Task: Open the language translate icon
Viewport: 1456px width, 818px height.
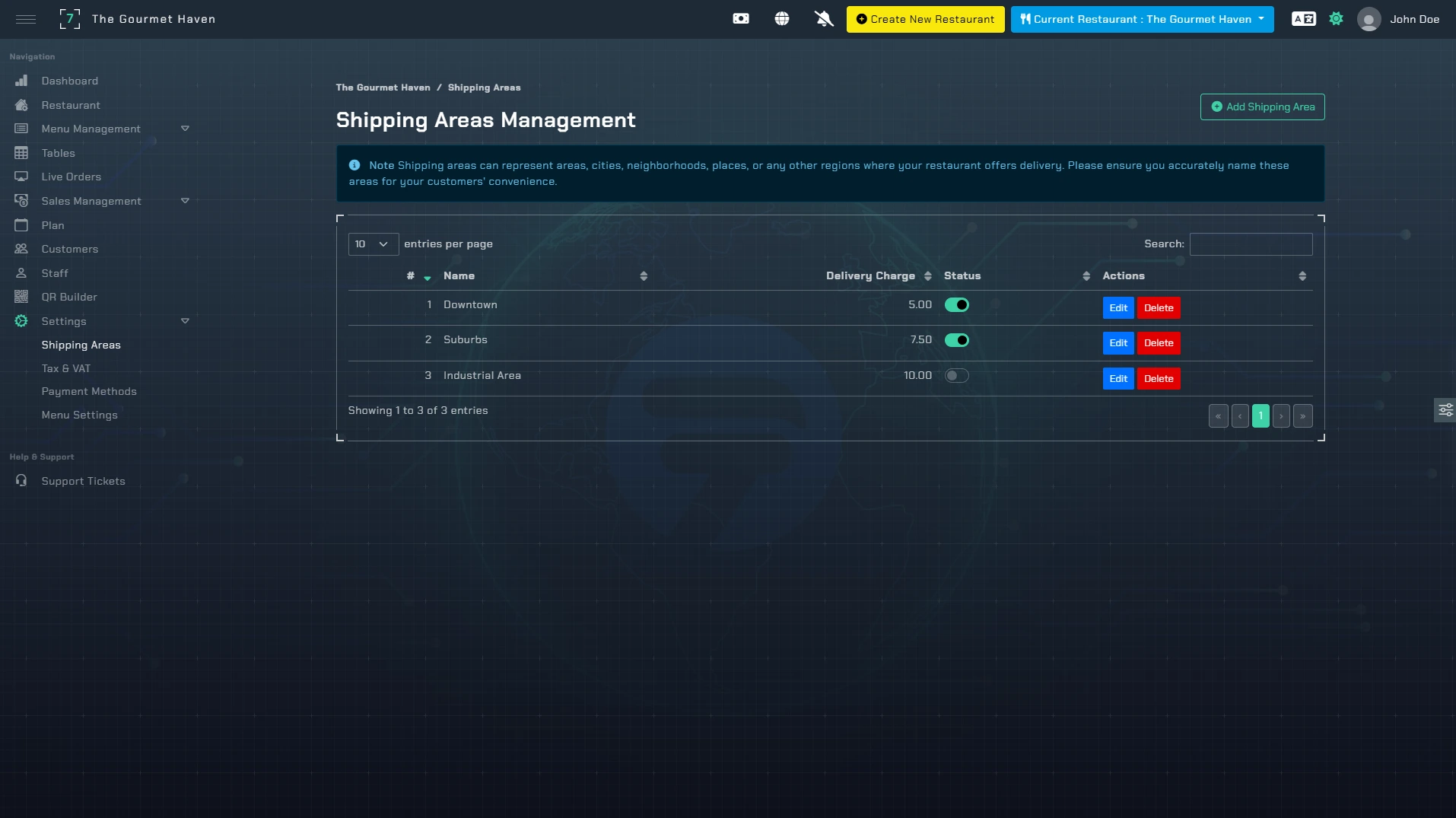Action: click(1304, 19)
